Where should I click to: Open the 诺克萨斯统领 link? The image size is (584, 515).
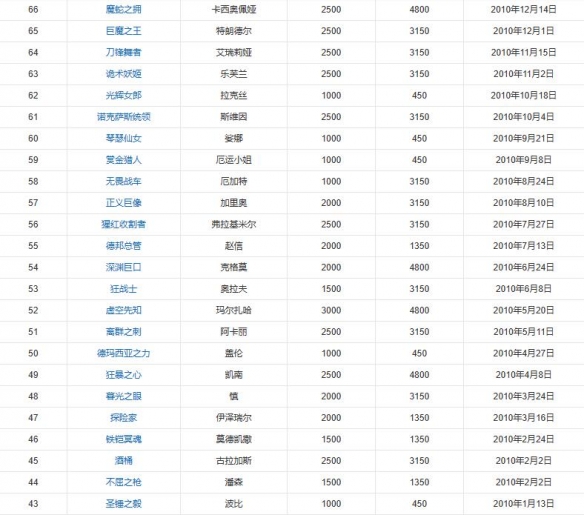pyautogui.click(x=124, y=117)
